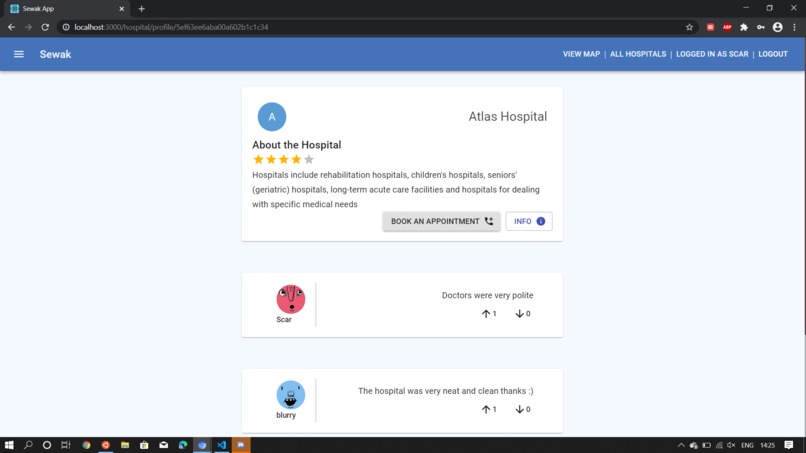The height and width of the screenshot is (453, 806).
Task: Click the 'About the Hospital' heading
Action: point(297,145)
